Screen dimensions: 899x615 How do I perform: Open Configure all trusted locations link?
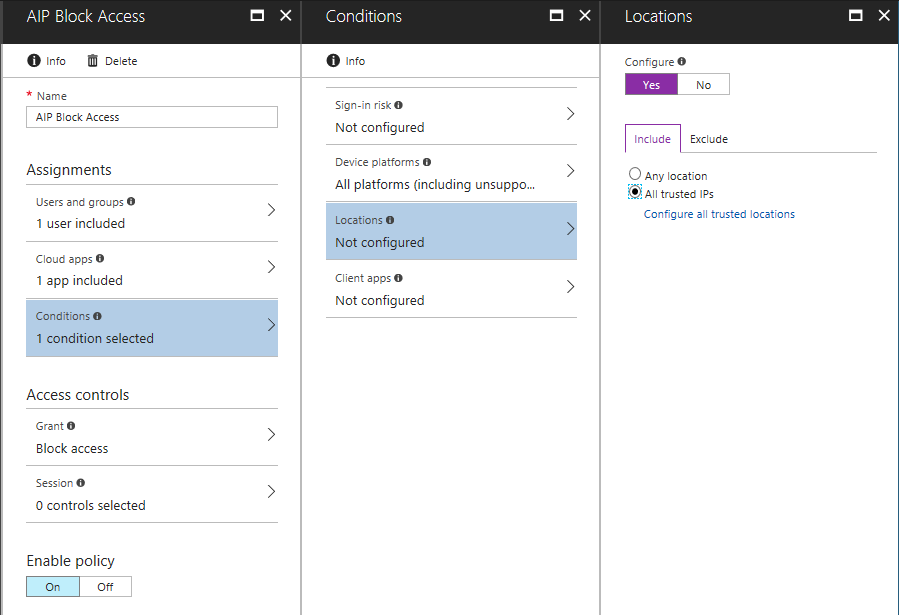pyautogui.click(x=719, y=214)
